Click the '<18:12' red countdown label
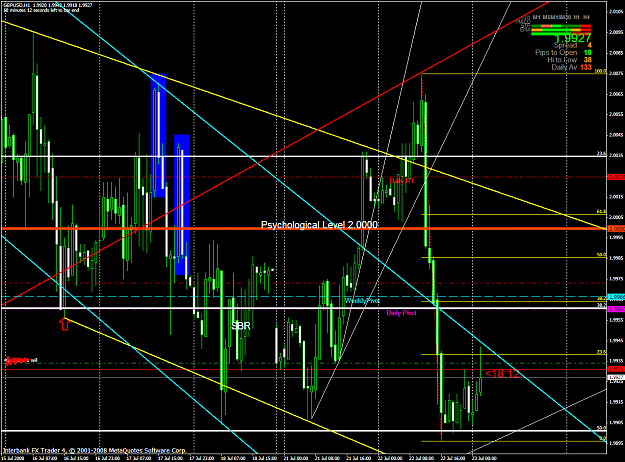The width and height of the screenshot is (625, 462). [x=502, y=374]
